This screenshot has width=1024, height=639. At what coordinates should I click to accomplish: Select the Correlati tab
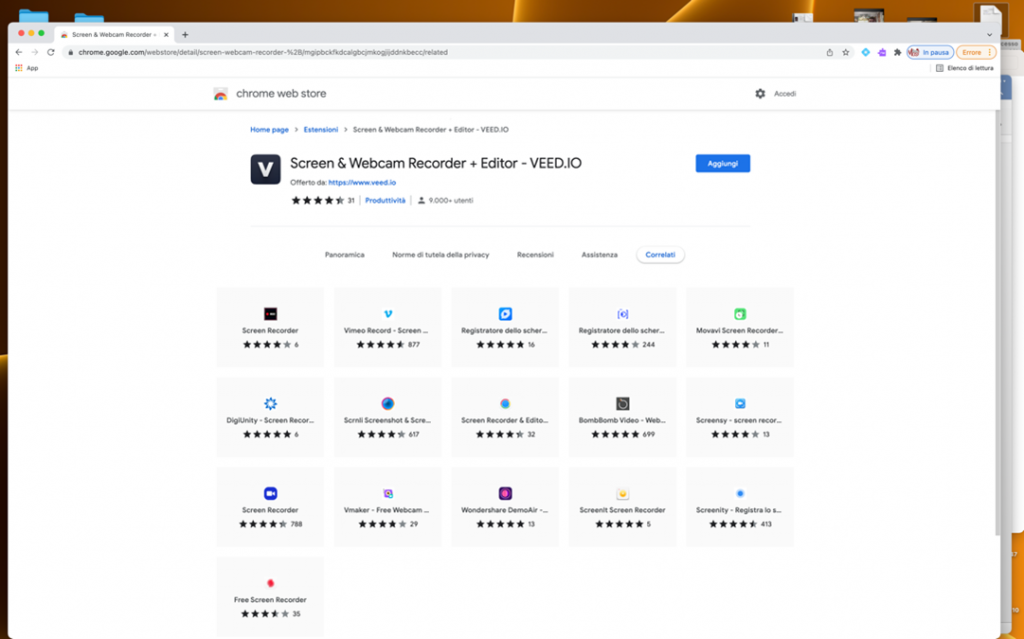click(x=660, y=255)
